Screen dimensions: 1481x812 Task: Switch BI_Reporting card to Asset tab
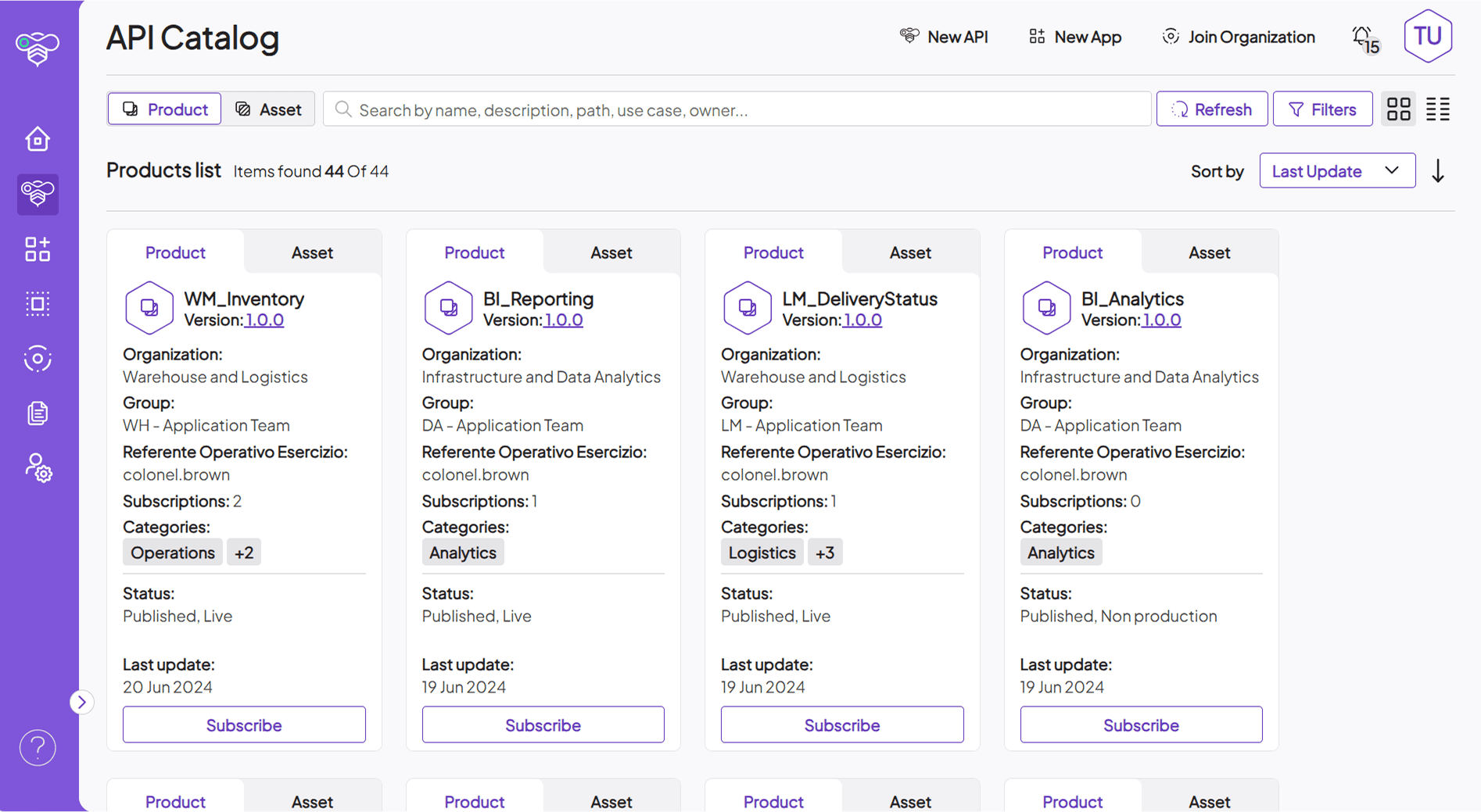click(611, 252)
